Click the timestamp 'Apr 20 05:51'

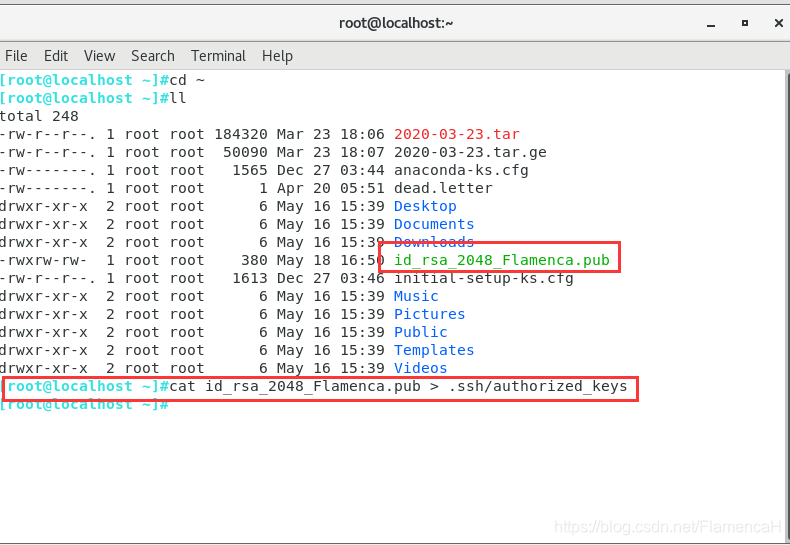coord(331,188)
